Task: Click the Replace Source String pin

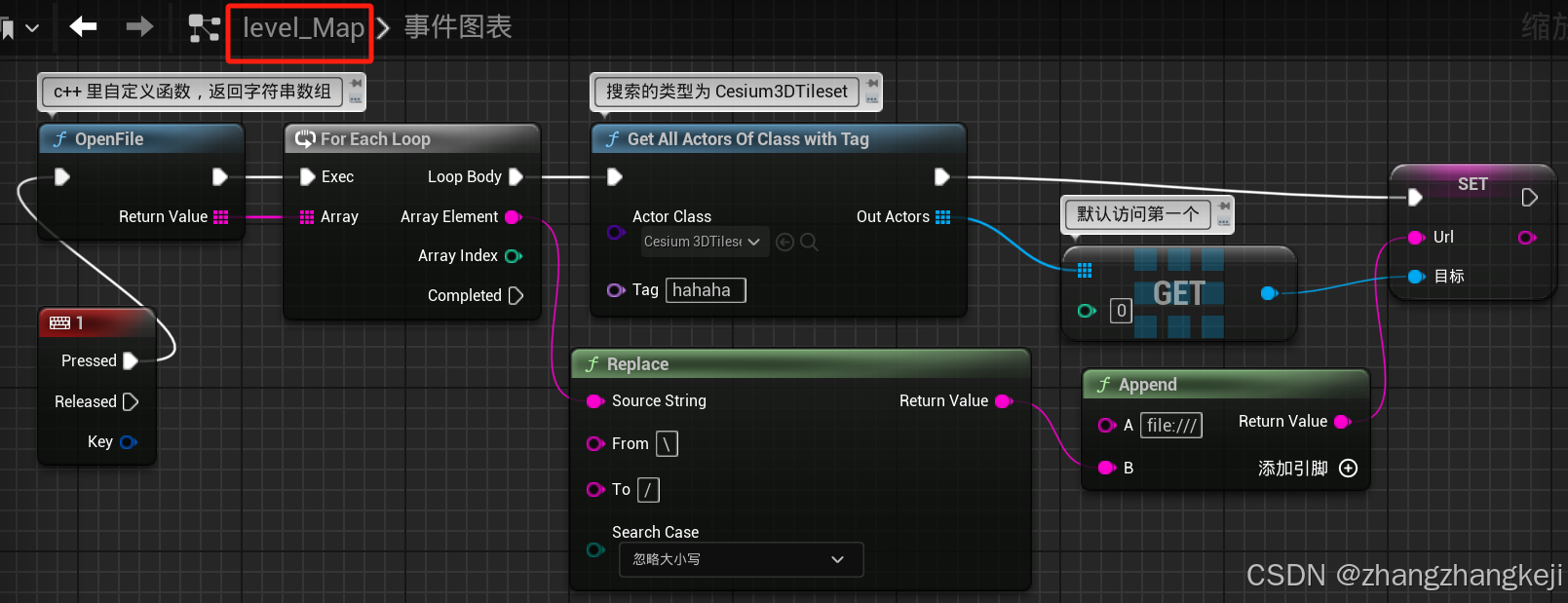Action: click(595, 401)
